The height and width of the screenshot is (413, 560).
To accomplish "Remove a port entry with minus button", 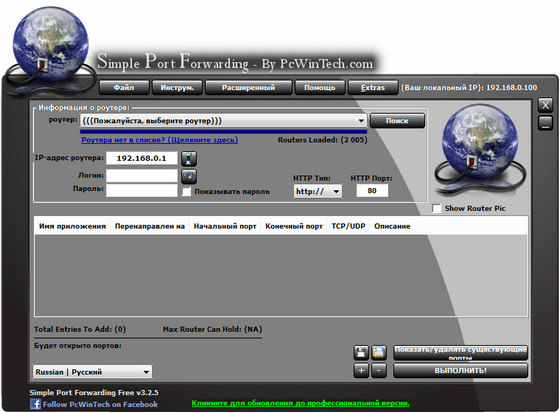I will [379, 370].
